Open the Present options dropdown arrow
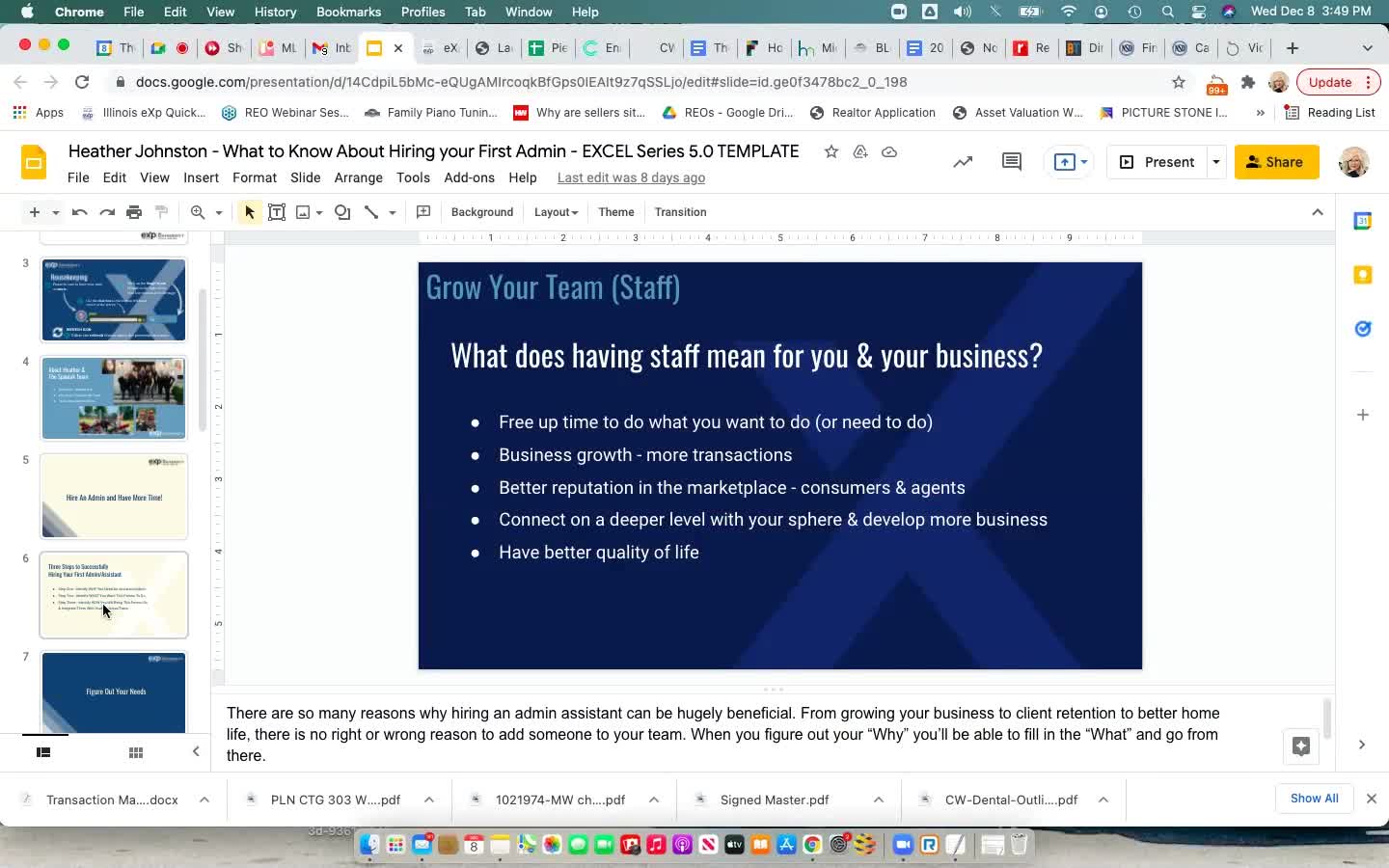 click(1215, 162)
